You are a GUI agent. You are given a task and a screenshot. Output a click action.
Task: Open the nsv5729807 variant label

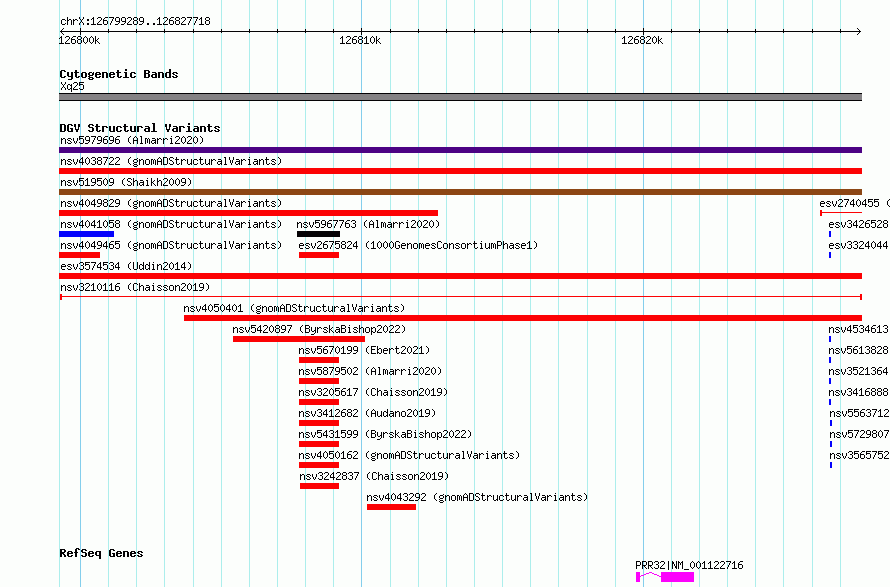(859, 434)
